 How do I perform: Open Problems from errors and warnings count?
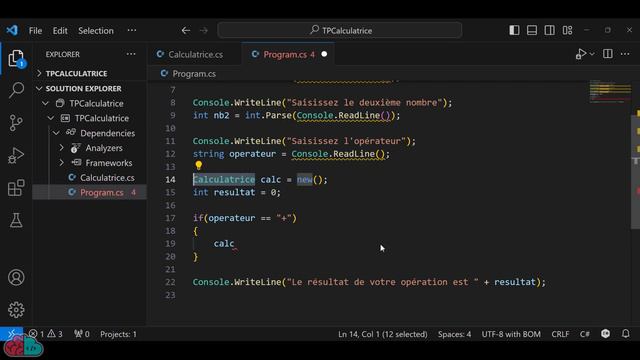[46, 334]
